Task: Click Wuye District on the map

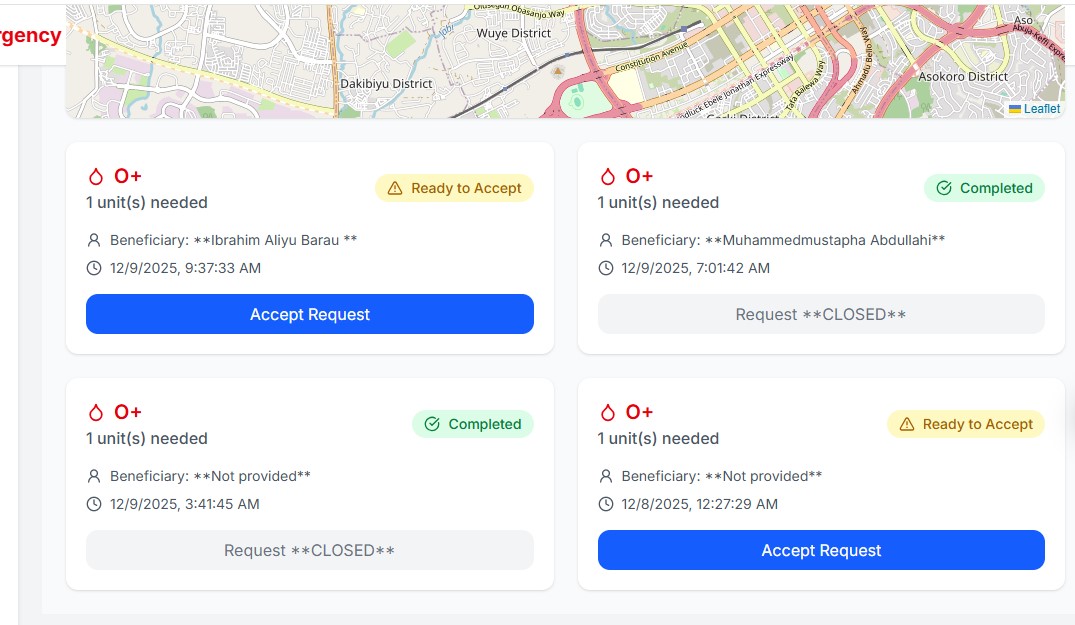Action: click(514, 33)
